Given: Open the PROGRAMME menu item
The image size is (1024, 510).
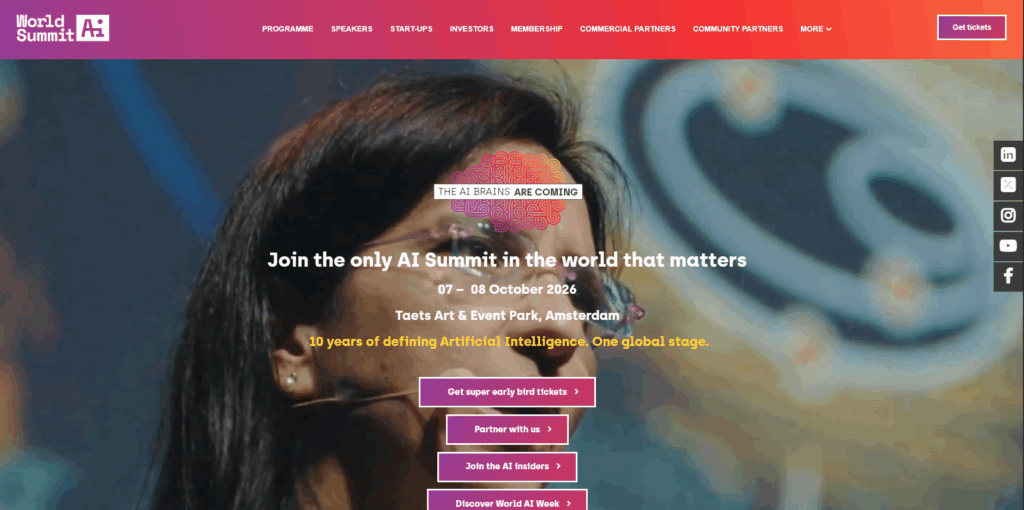Looking at the screenshot, I should point(287,29).
